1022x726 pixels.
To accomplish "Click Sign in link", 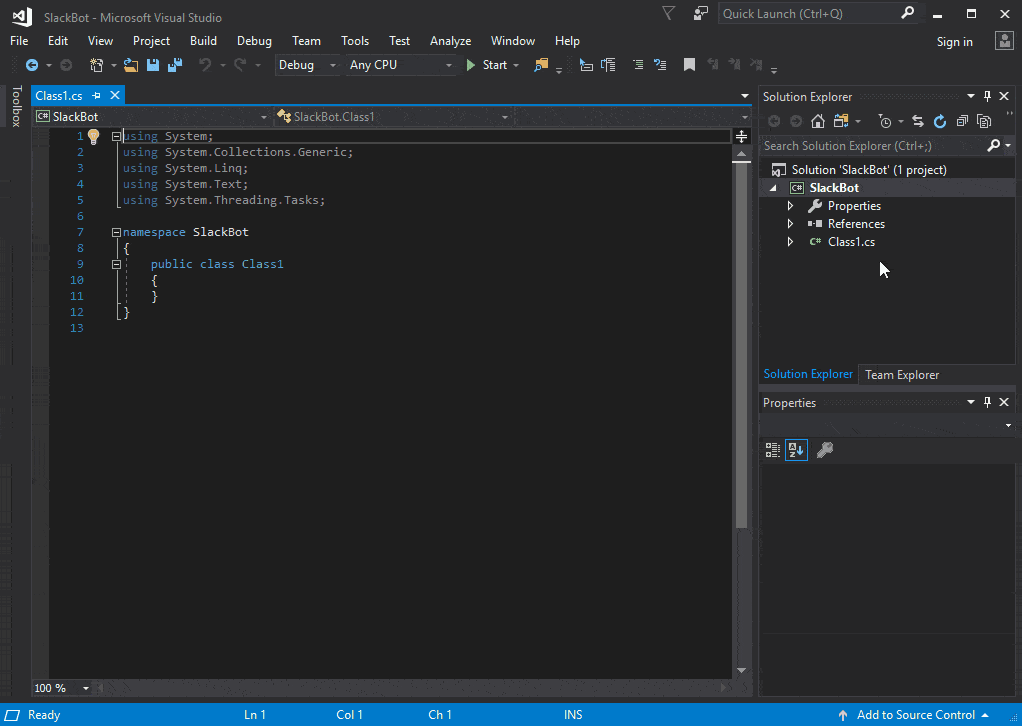I will click(954, 42).
